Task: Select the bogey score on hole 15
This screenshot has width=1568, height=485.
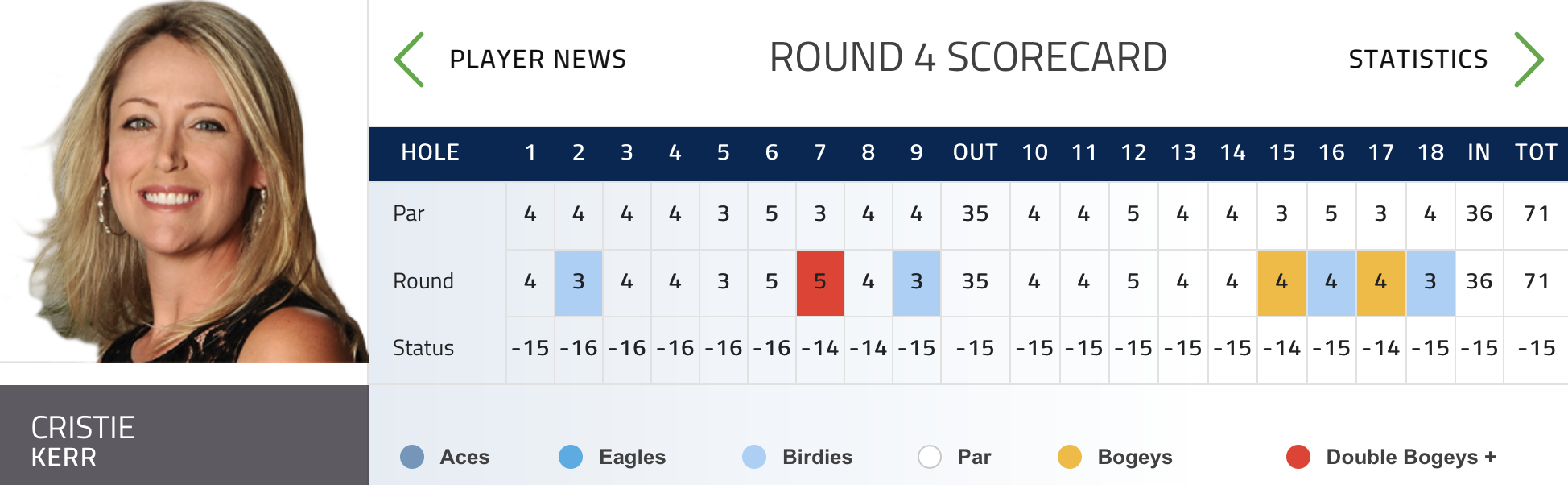Action: (1282, 282)
